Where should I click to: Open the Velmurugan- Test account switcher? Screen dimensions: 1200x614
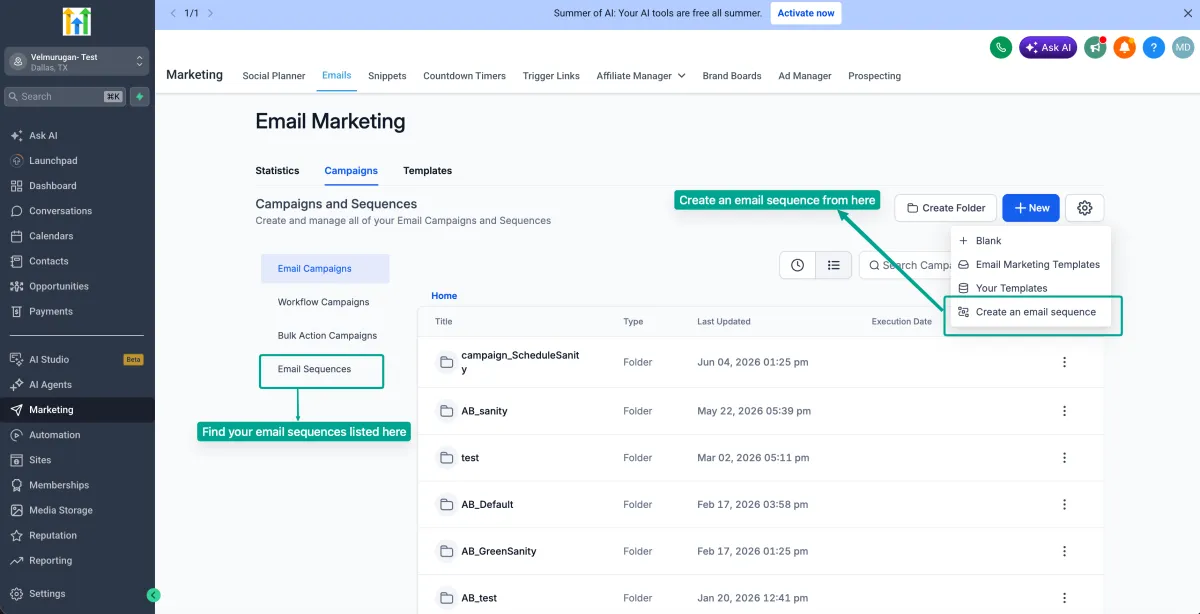(77, 61)
